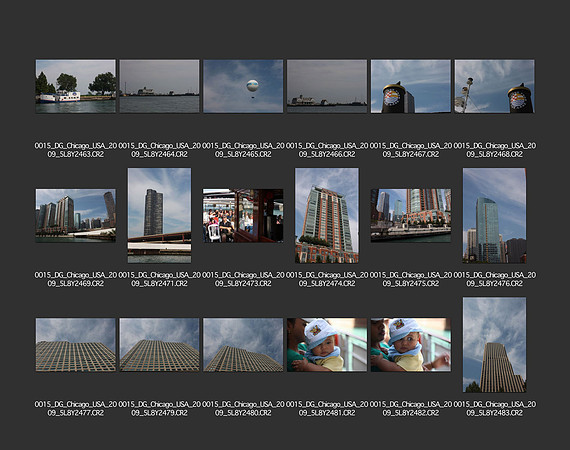
Task: Select the boat passengers thumbnail 2473
Action: click(x=243, y=216)
